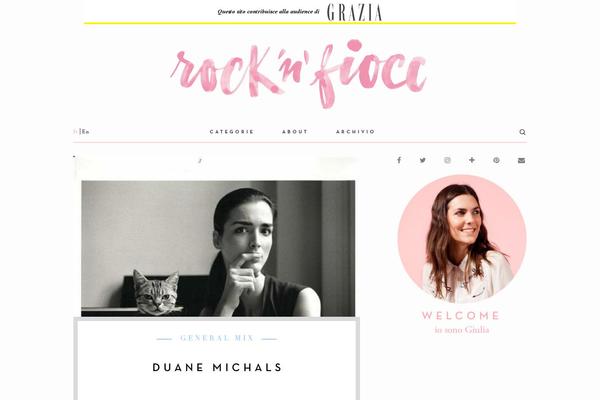Image resolution: width=600 pixels, height=400 pixels.
Task: Expand the CATEGORIE menu
Action: (232, 132)
